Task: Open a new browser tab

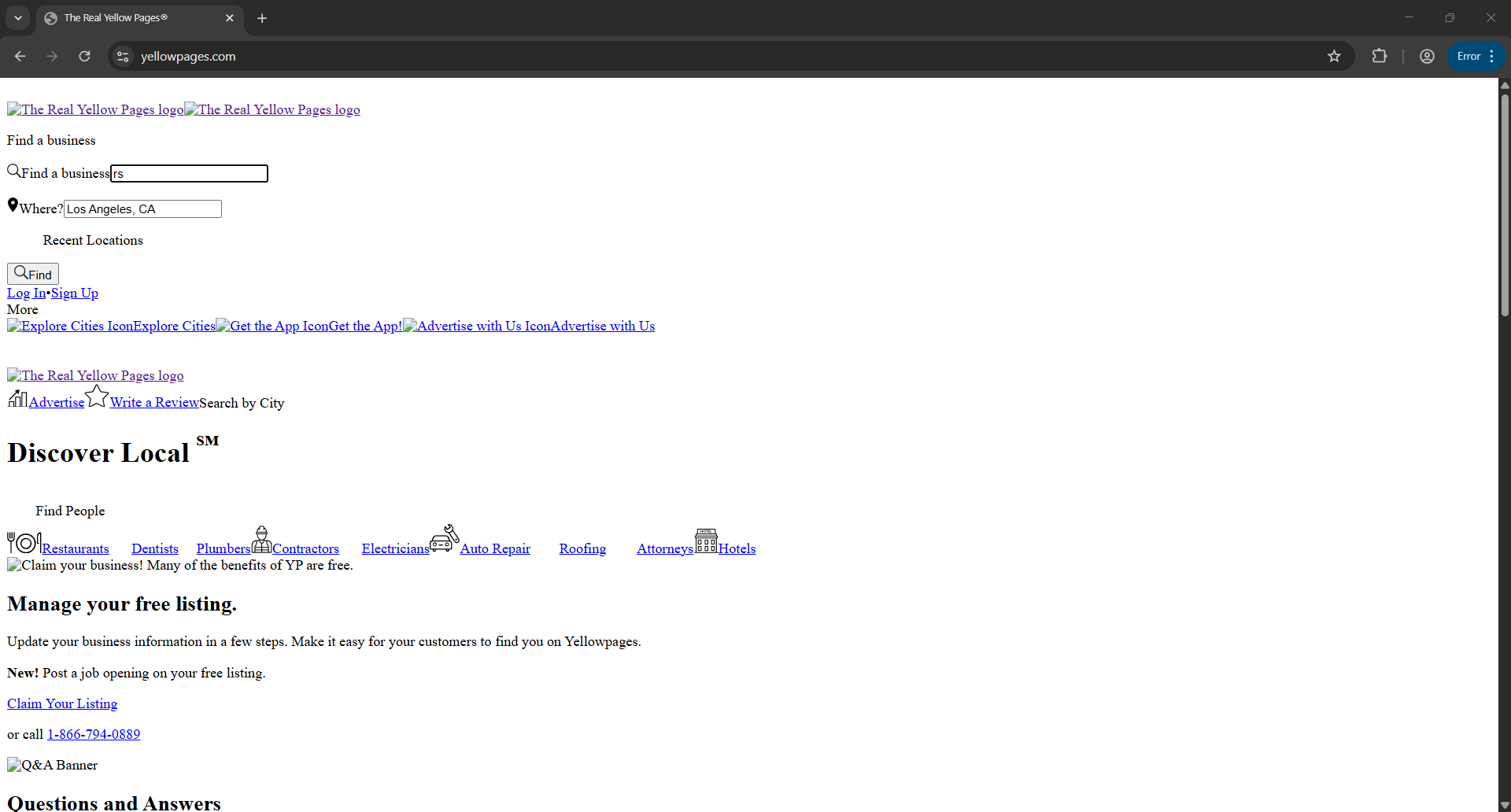Action: pyautogui.click(x=262, y=18)
